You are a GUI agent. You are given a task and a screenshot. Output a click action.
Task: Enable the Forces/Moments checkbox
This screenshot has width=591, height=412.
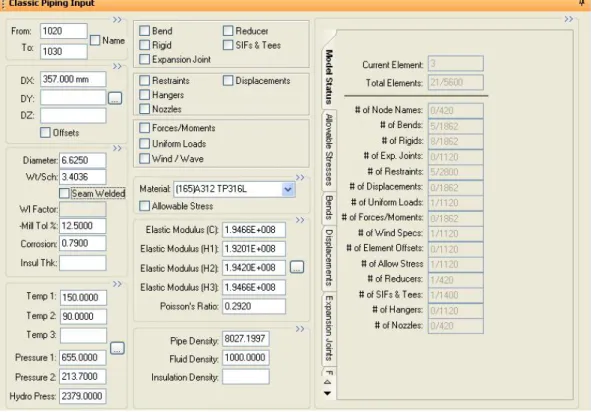pos(144,128)
